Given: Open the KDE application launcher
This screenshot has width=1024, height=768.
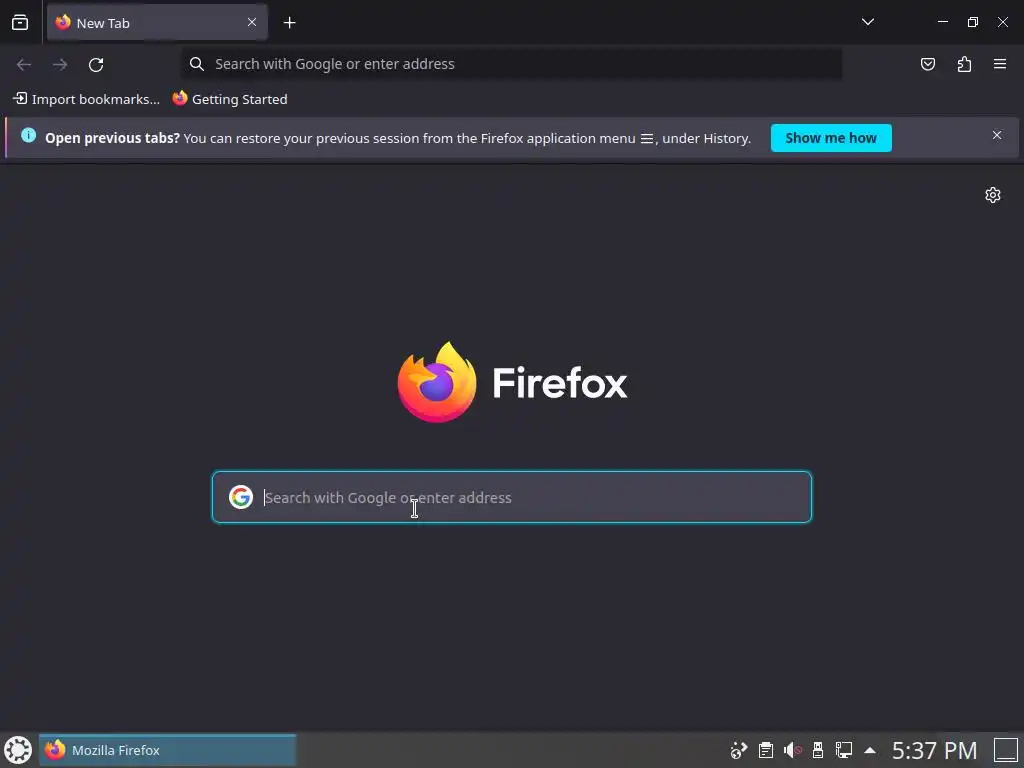Looking at the screenshot, I should point(18,750).
